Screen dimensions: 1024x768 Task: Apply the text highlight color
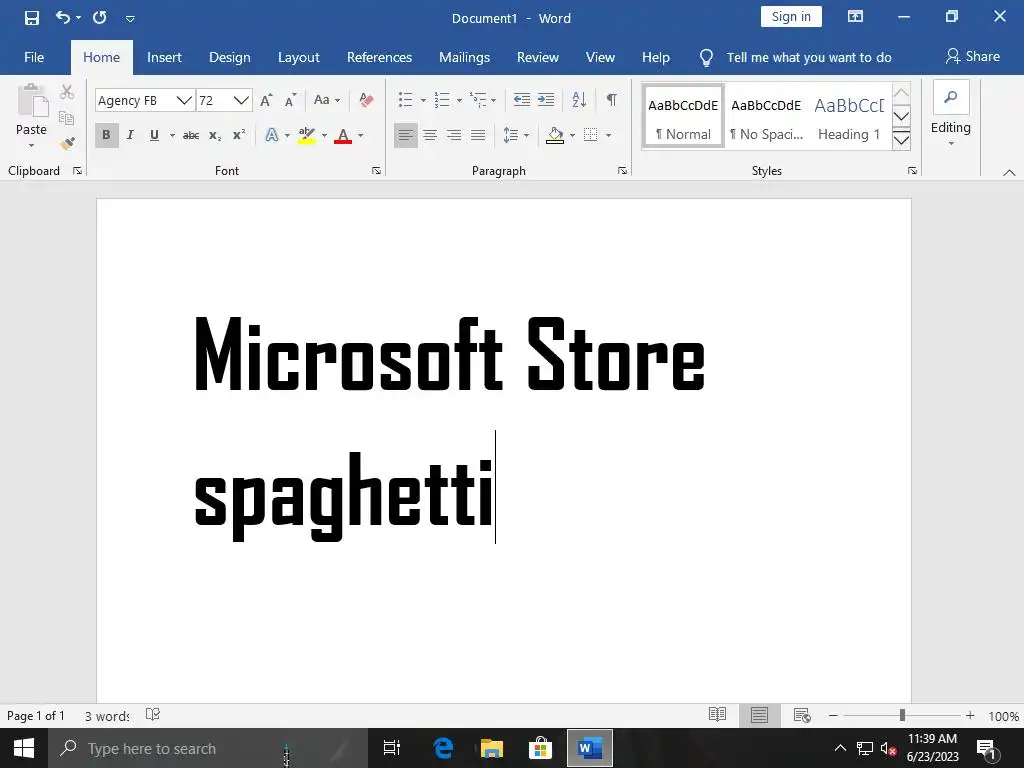click(306, 135)
